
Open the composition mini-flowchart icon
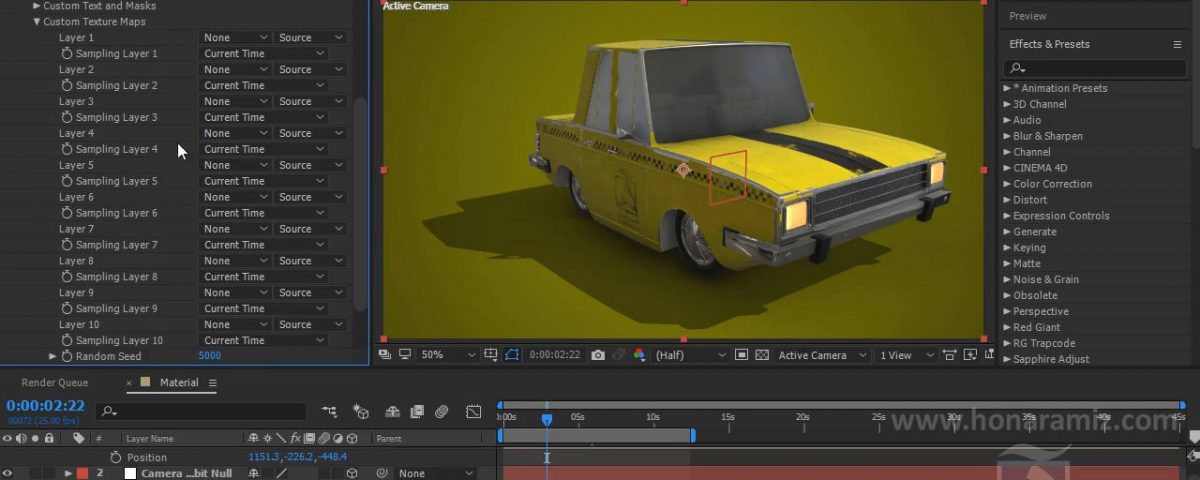point(329,411)
